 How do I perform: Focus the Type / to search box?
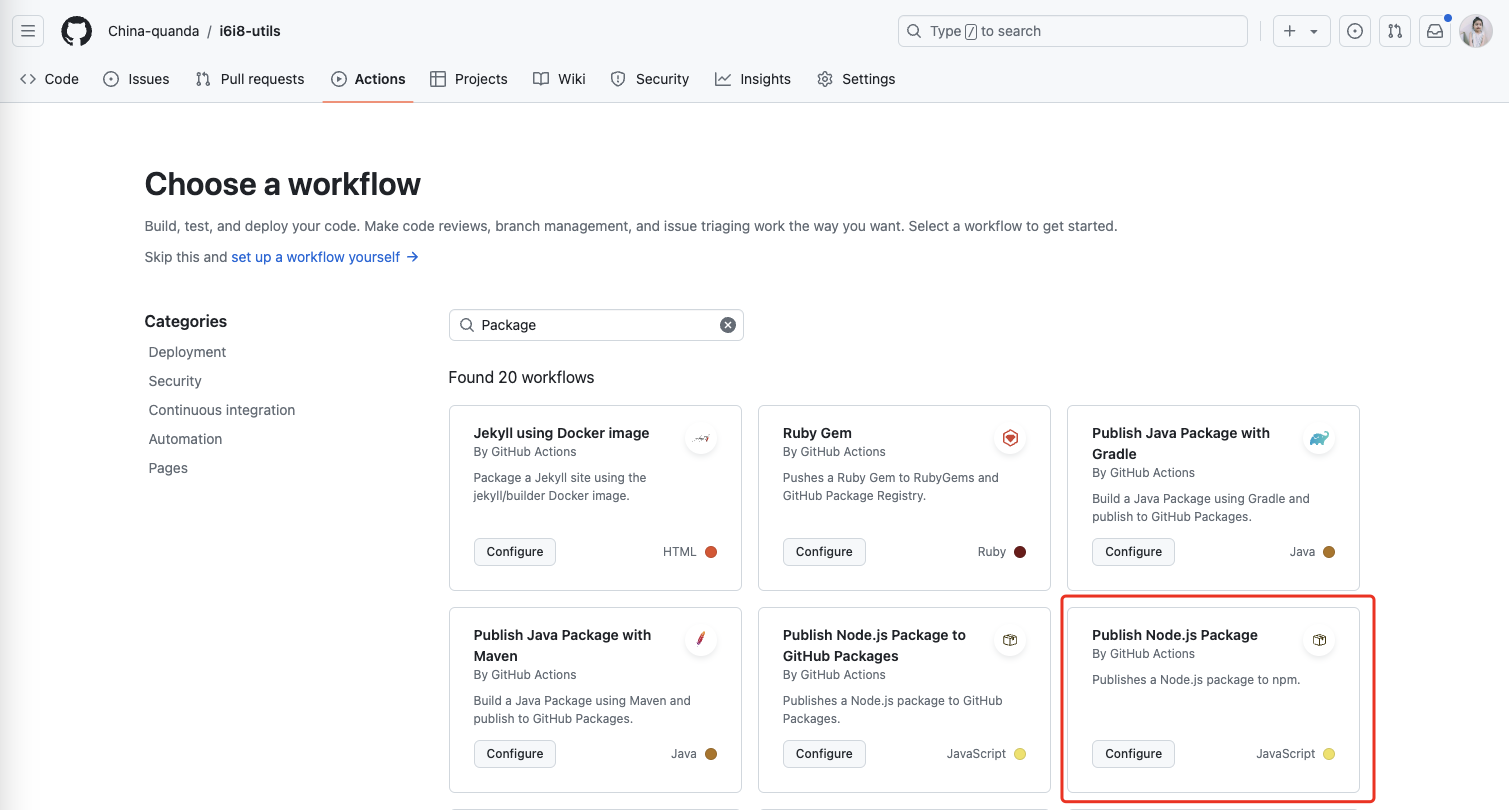[1073, 31]
